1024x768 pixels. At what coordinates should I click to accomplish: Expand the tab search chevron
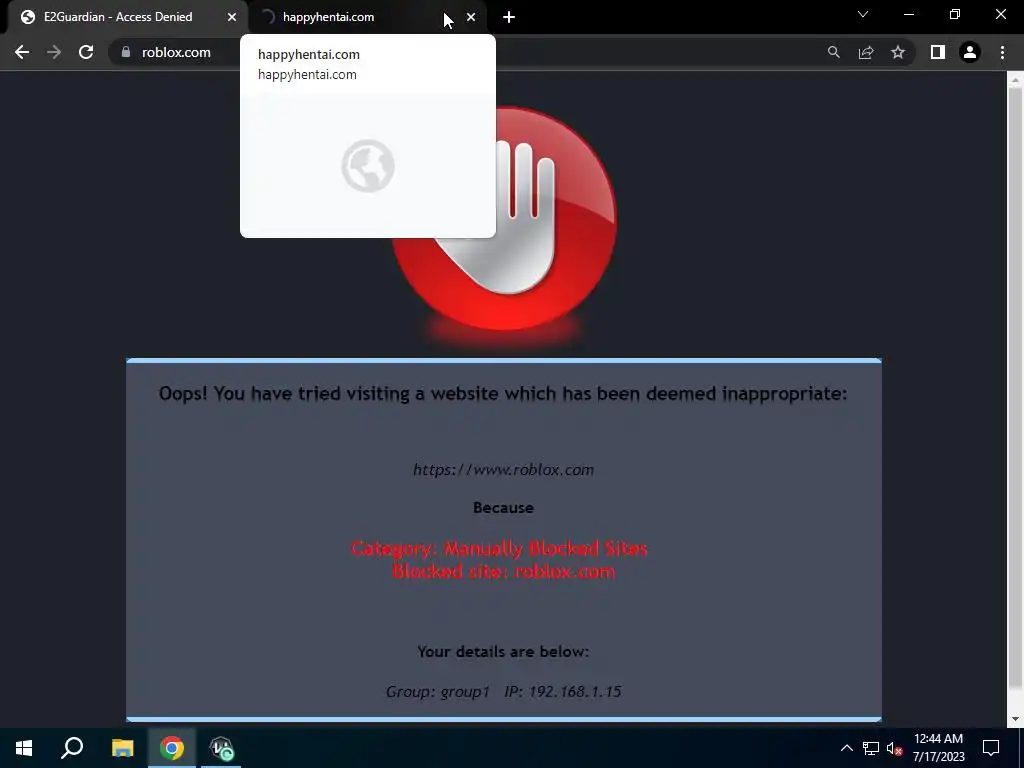[x=863, y=14]
